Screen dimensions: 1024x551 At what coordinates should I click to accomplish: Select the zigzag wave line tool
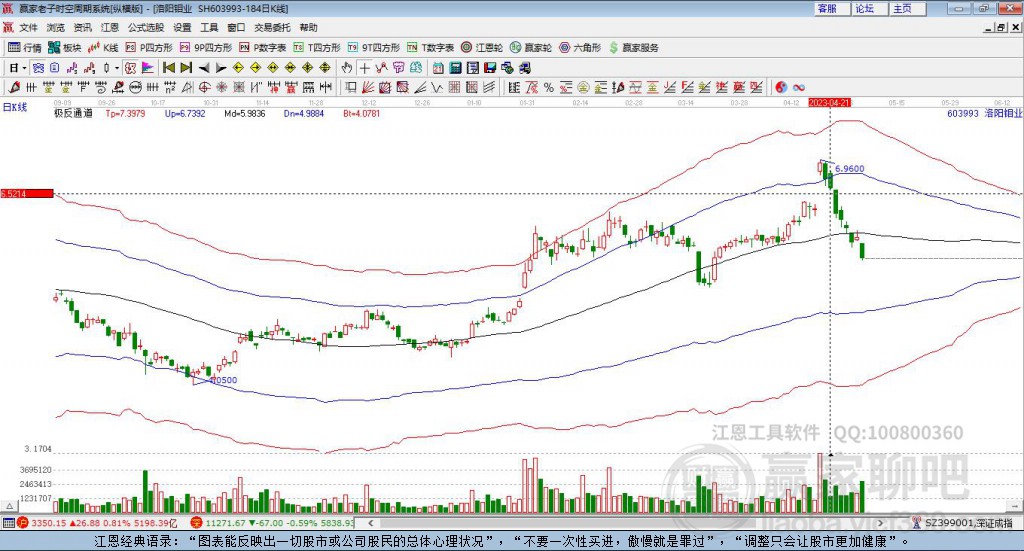(437, 87)
